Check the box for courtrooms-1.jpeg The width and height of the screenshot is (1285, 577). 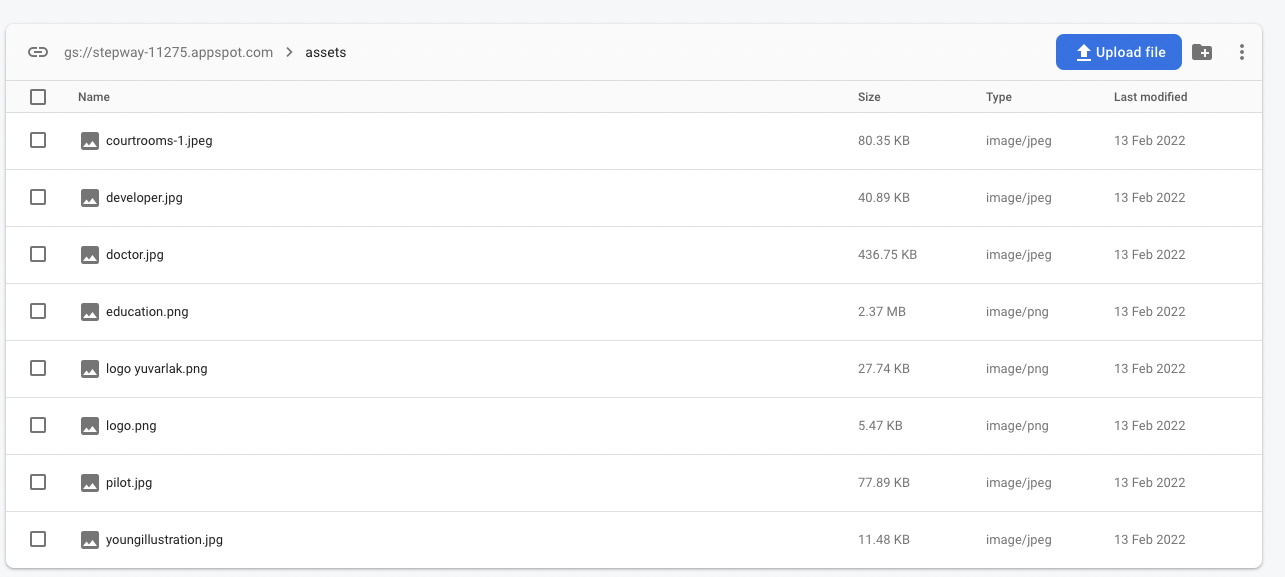(x=38, y=140)
